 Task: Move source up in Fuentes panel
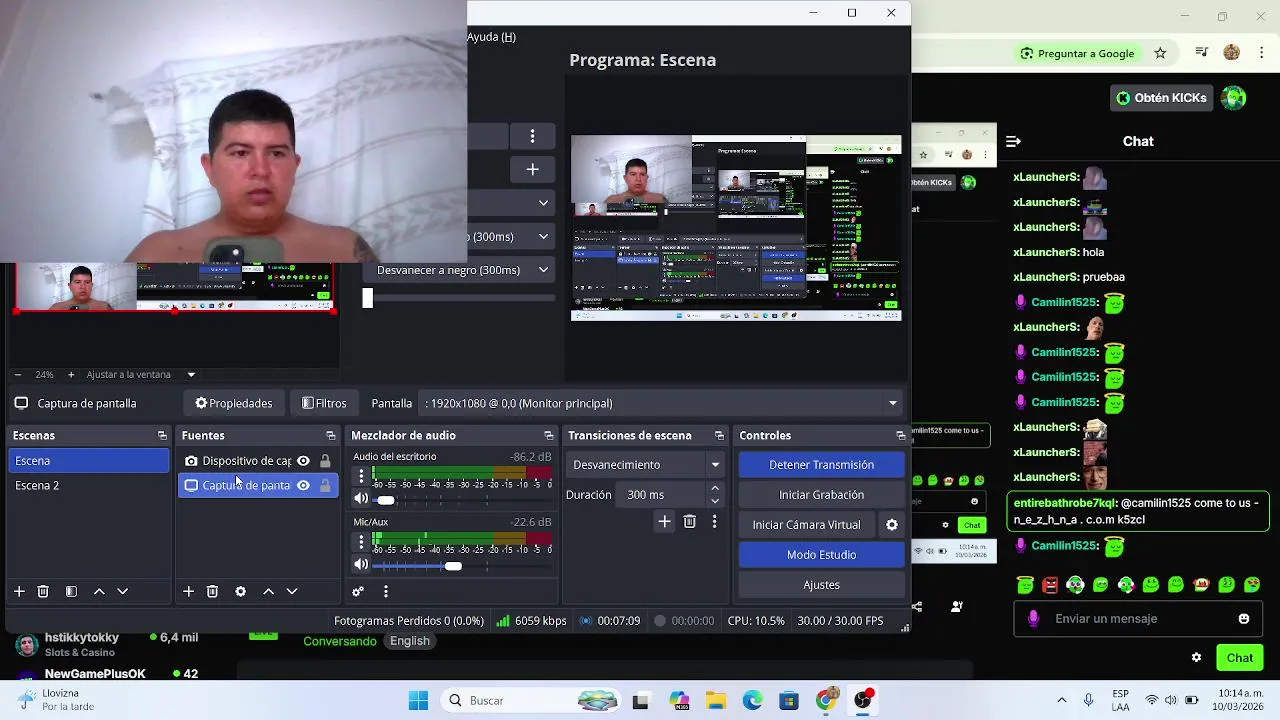click(x=268, y=592)
